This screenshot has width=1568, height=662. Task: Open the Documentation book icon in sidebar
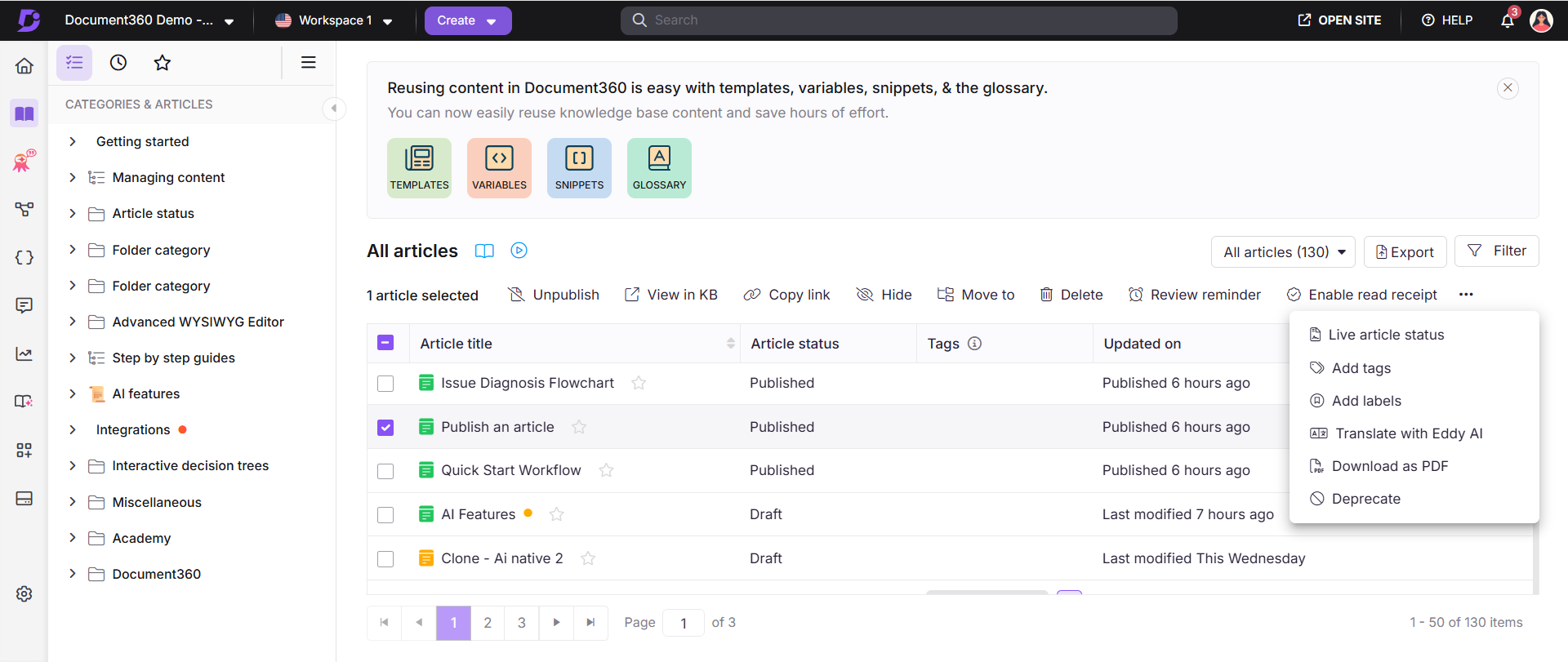[24, 113]
